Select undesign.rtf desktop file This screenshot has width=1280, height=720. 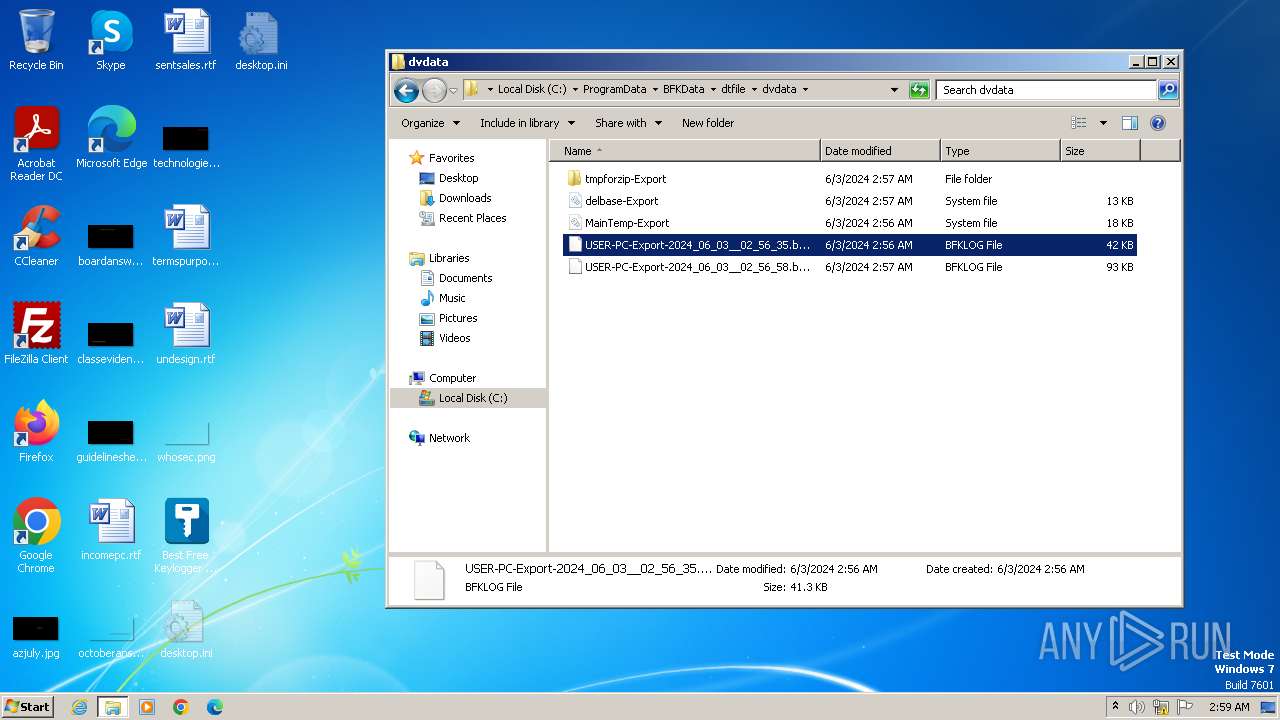tap(186, 334)
